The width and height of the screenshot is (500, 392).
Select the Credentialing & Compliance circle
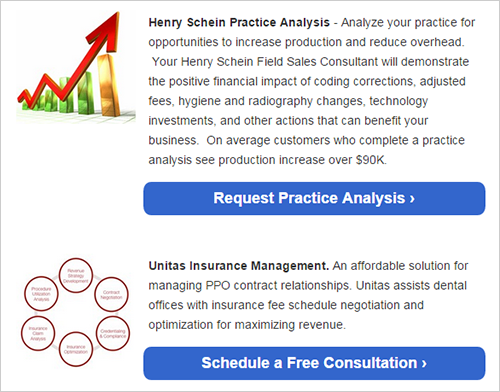(x=113, y=333)
